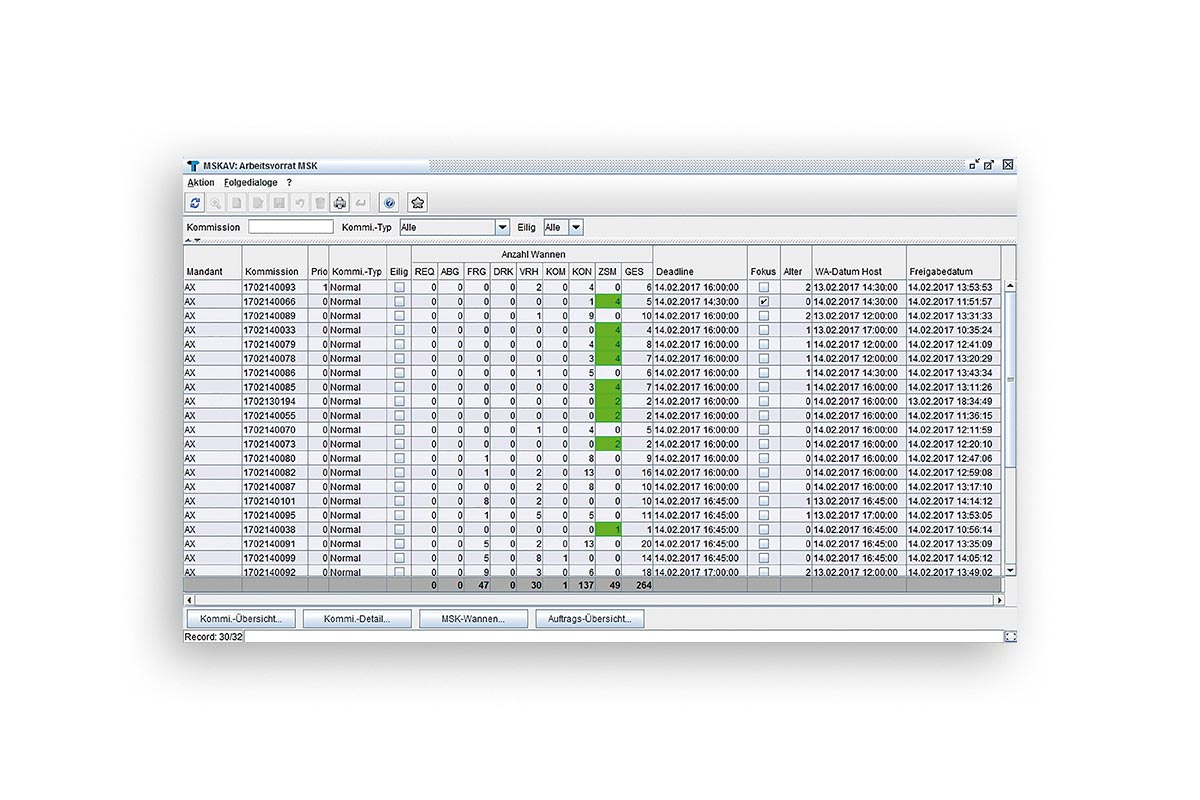Select row with Kommission 1702140082
This screenshot has width=1200, height=800.
point(593,472)
